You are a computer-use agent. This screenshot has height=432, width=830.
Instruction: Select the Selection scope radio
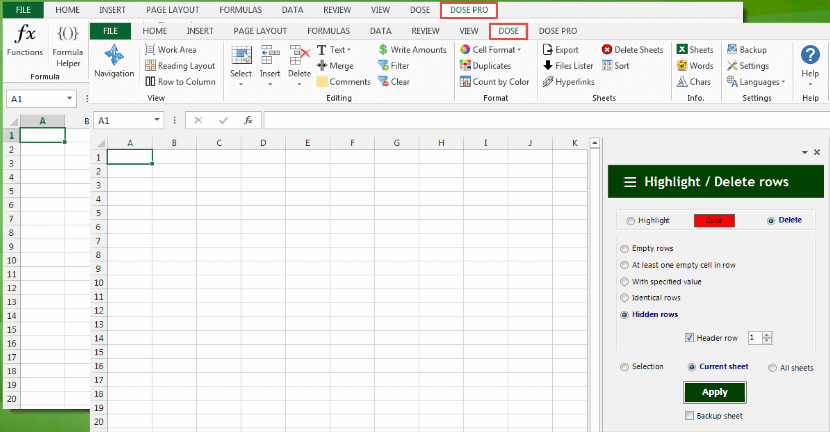(x=625, y=367)
